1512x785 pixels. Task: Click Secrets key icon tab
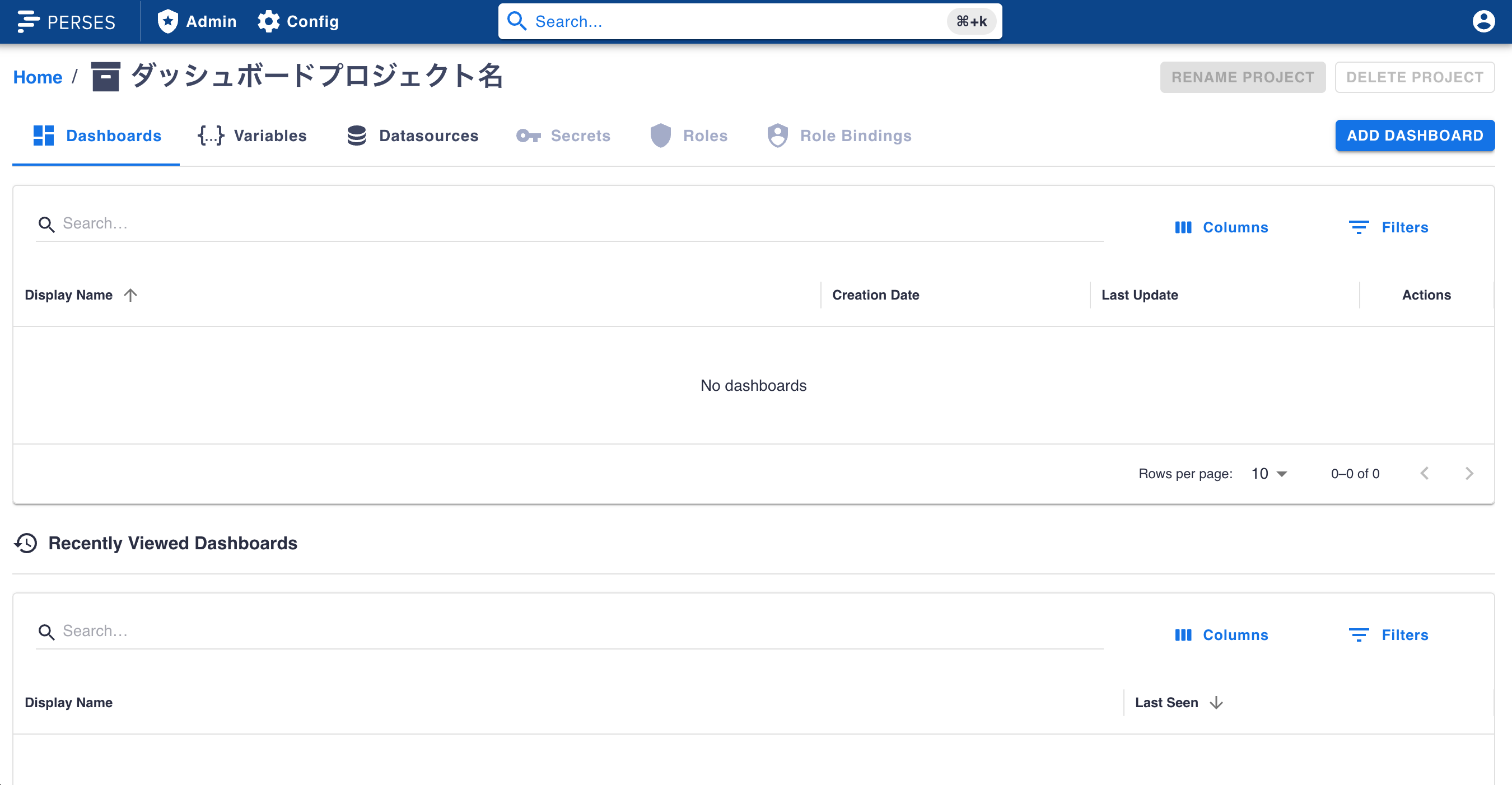pyautogui.click(x=528, y=135)
